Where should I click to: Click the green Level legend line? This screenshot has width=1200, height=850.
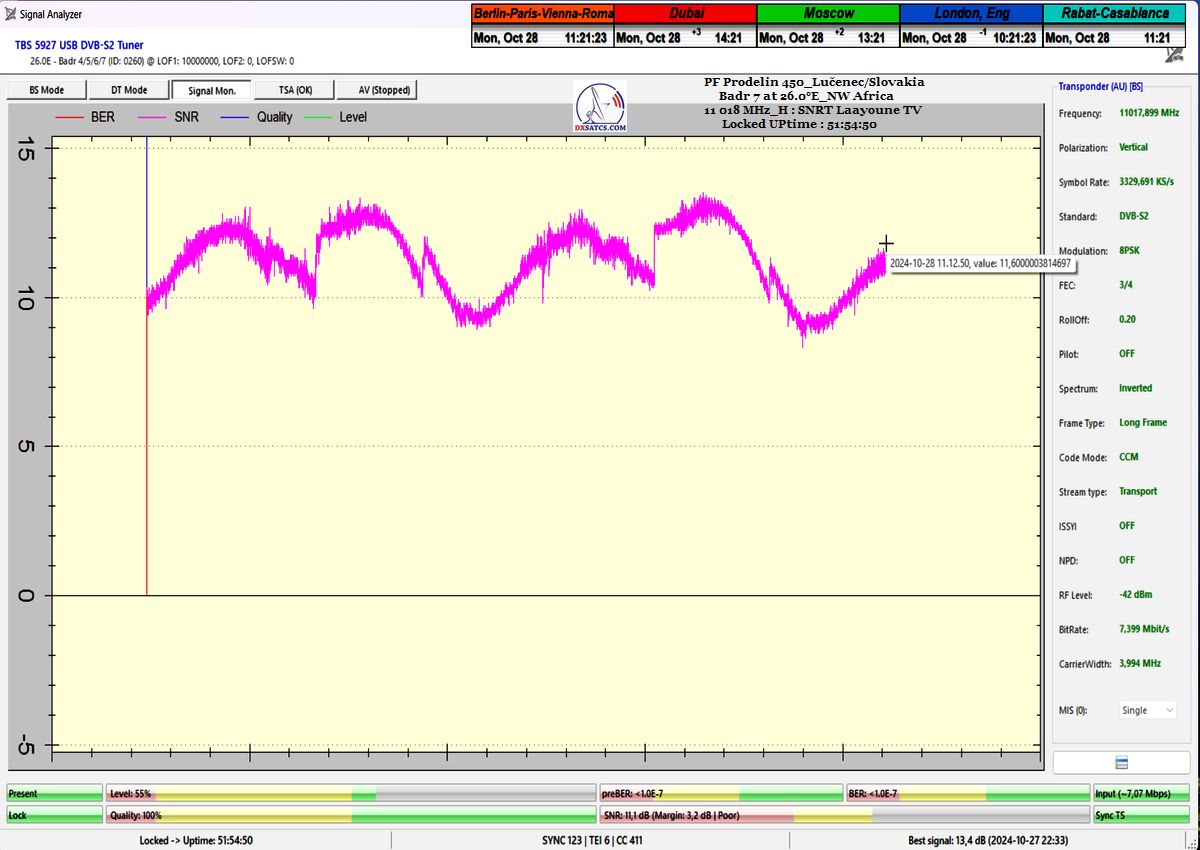coord(320,117)
